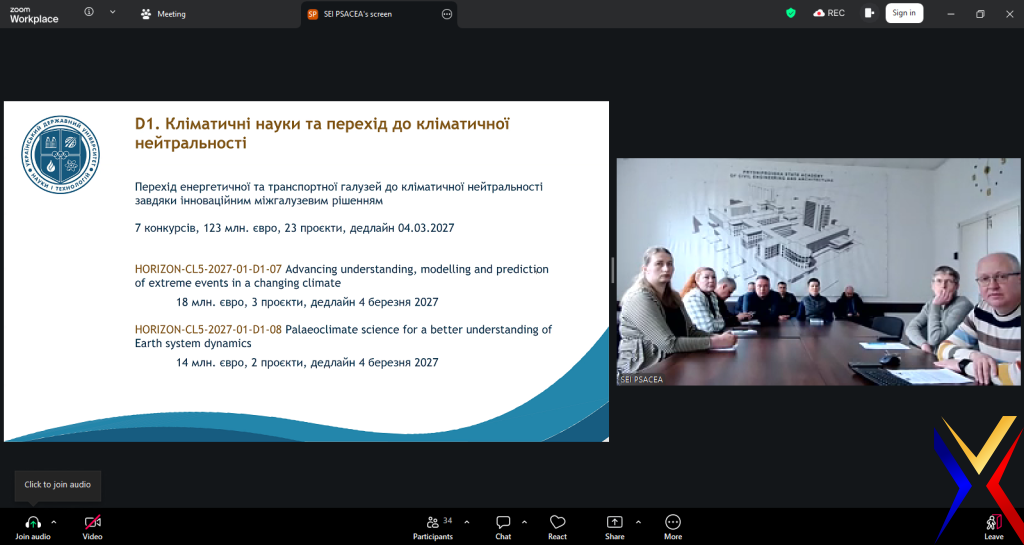
Task: Expand the Participants options arrow
Action: coord(467,522)
